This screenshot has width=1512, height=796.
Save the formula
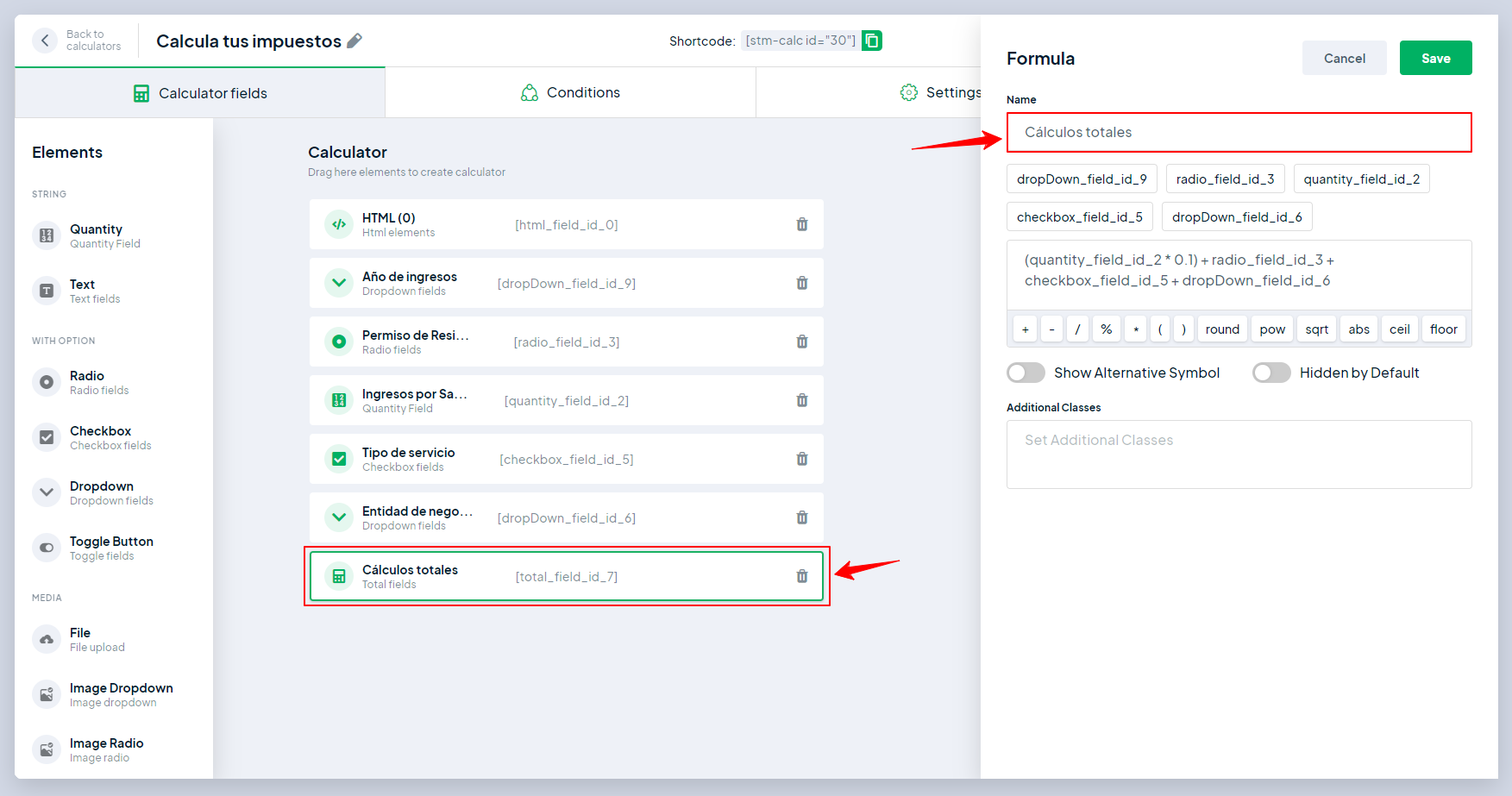point(1435,58)
